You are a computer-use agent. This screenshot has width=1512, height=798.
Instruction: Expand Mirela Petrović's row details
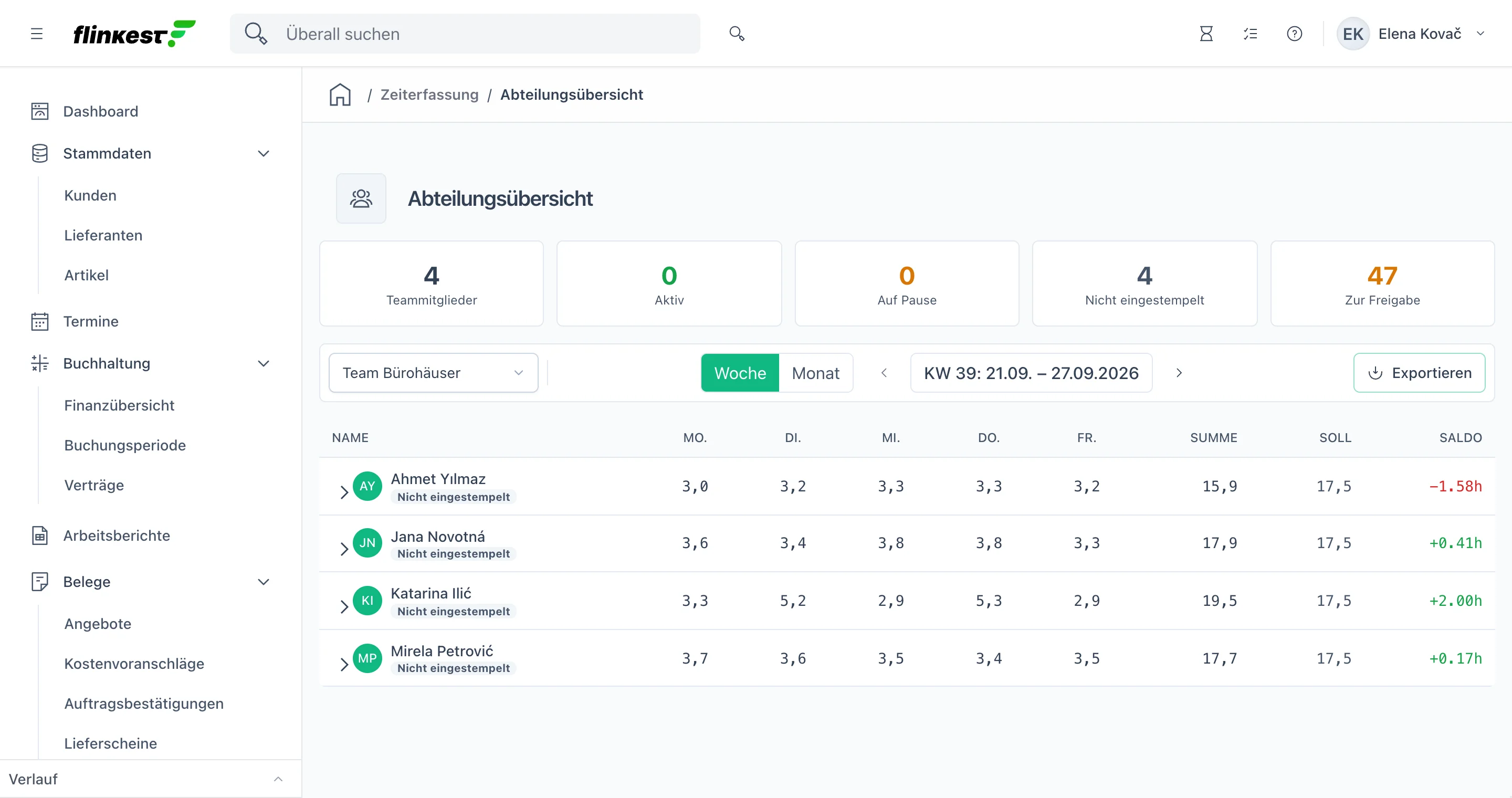344,664
